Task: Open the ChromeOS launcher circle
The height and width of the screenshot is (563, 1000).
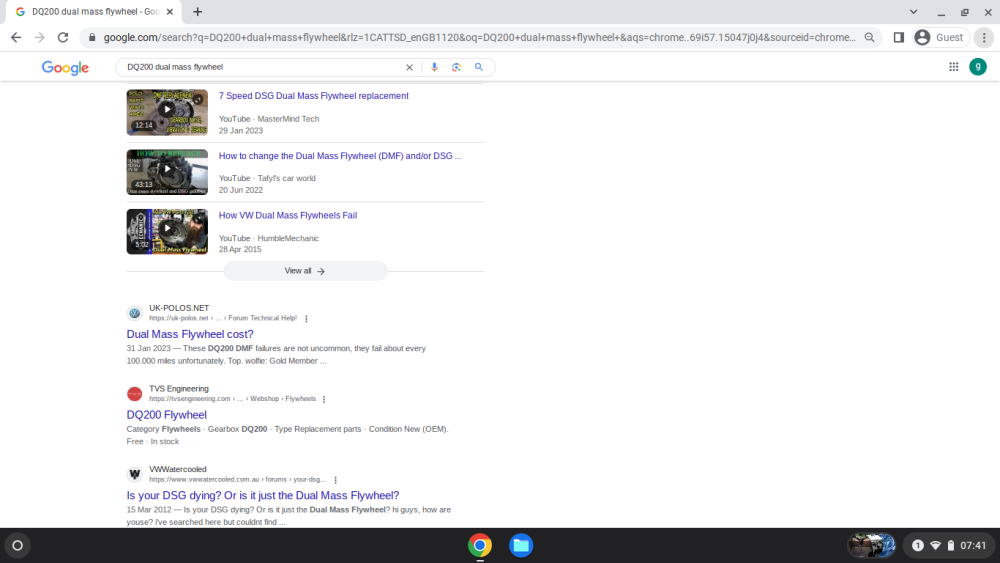Action: (18, 545)
